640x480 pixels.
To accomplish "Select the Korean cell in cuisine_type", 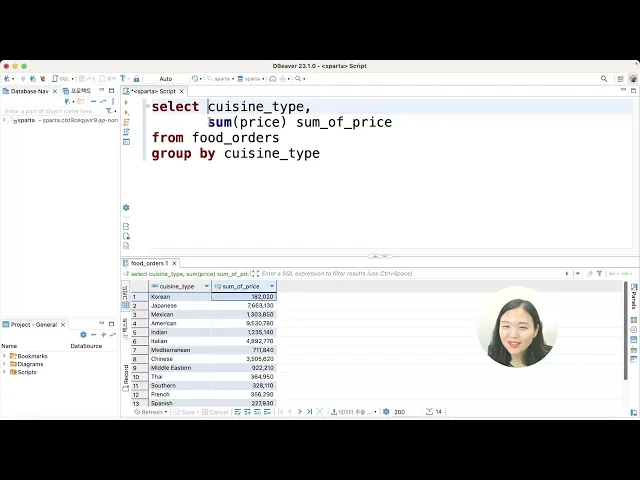I will tap(180, 297).
